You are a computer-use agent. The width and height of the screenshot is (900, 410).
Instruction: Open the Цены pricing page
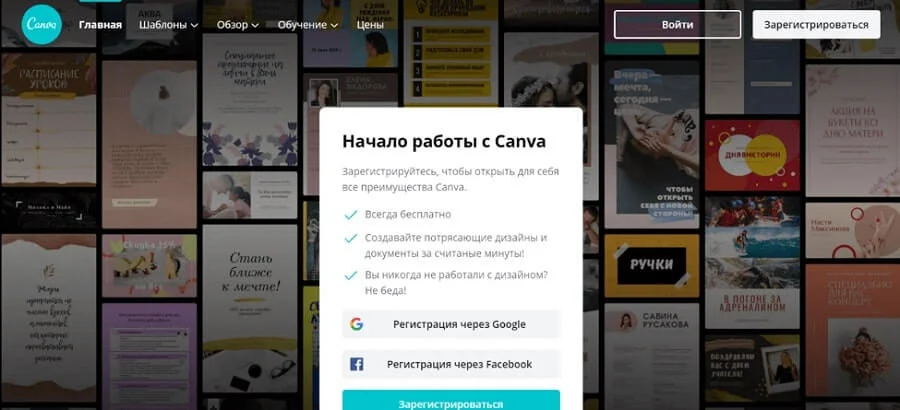pyautogui.click(x=370, y=25)
